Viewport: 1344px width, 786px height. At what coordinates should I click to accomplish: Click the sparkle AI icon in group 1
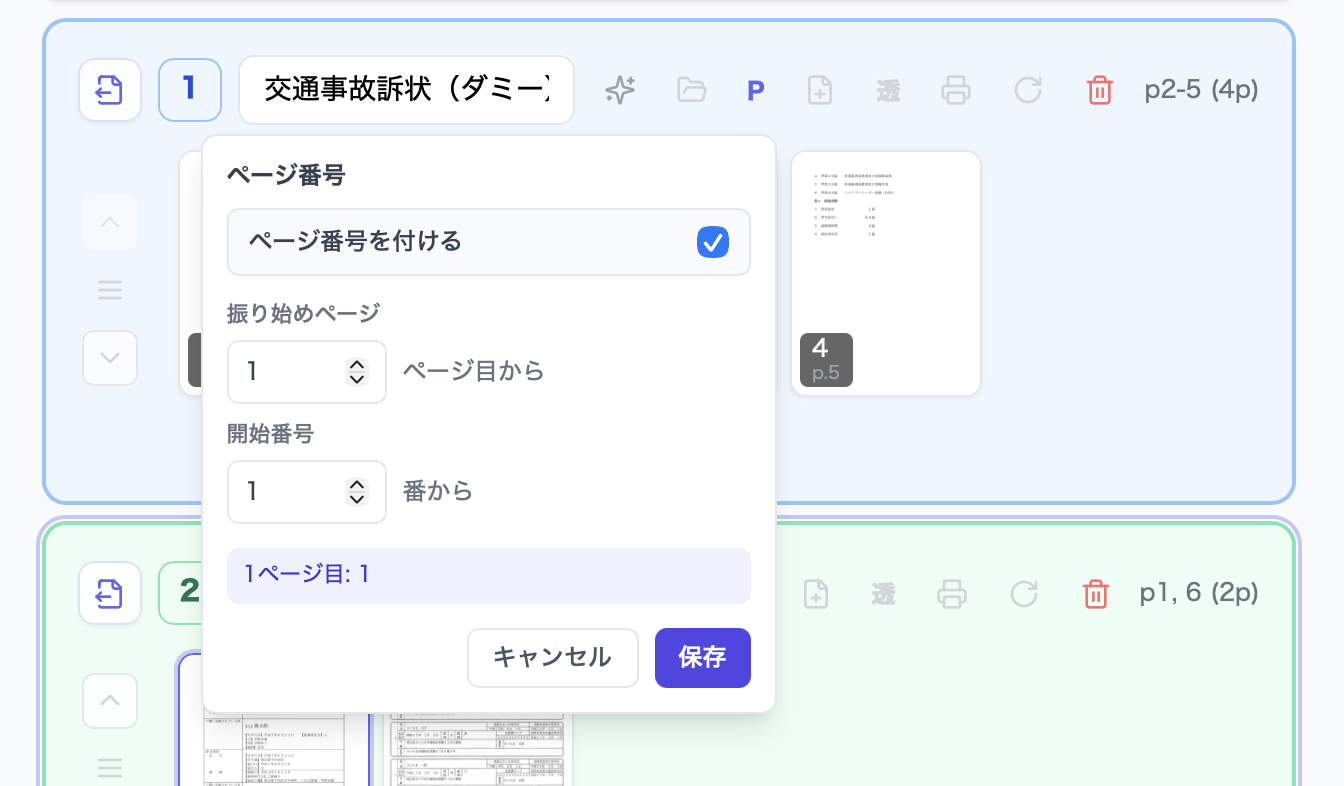pos(620,90)
